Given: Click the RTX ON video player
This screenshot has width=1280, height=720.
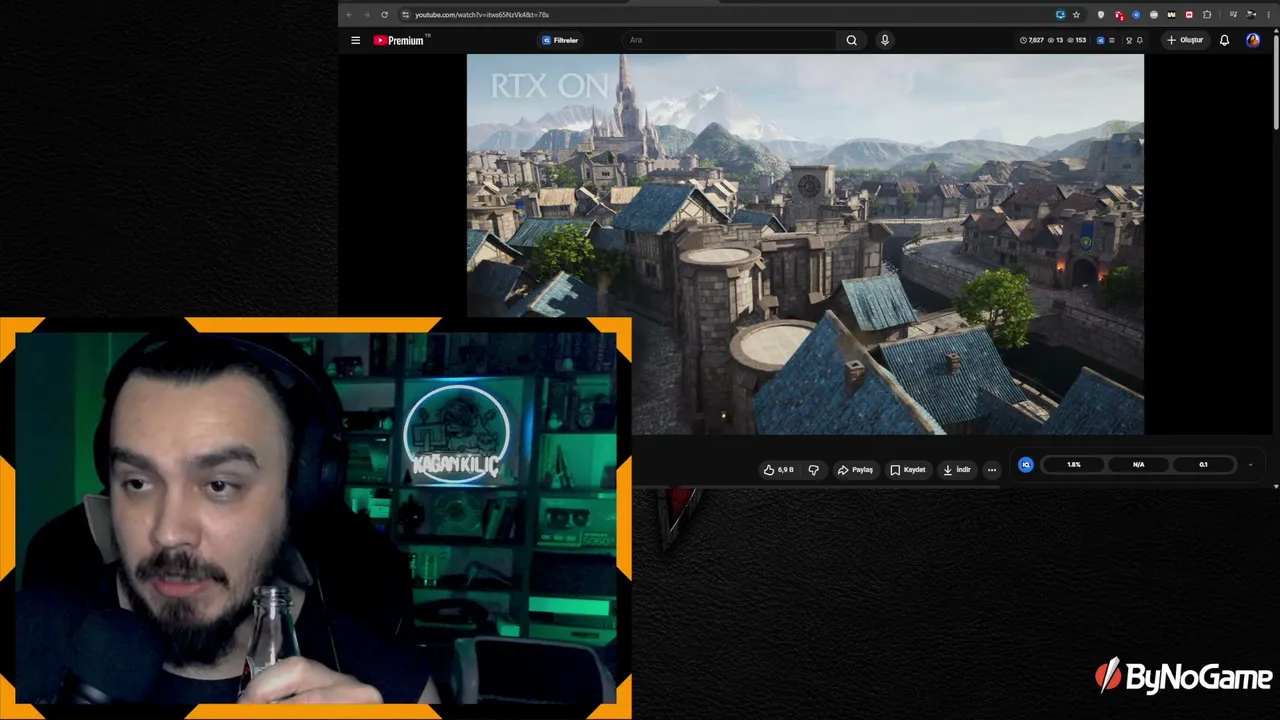Looking at the screenshot, I should click(x=805, y=244).
